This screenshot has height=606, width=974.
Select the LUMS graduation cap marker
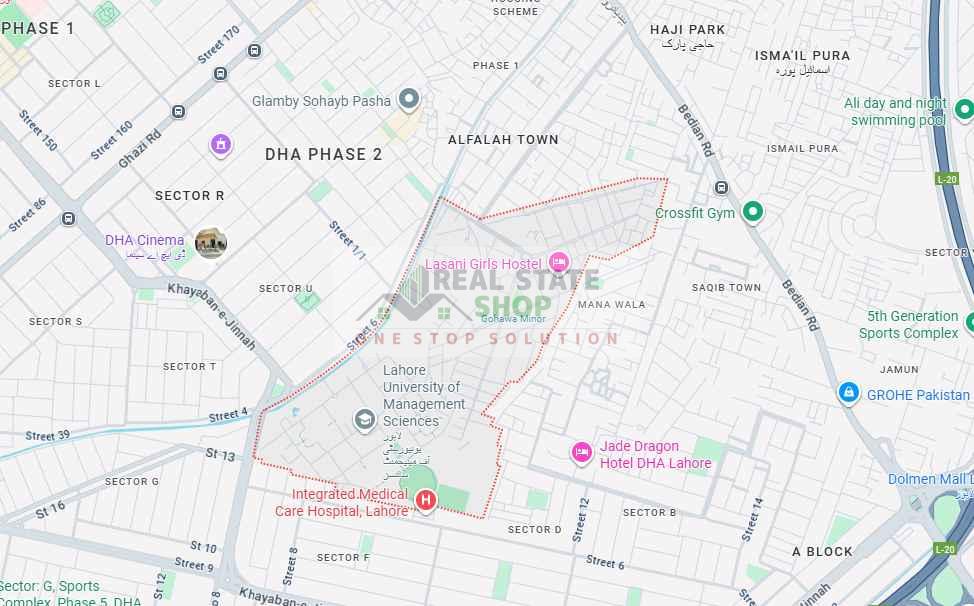click(x=365, y=420)
